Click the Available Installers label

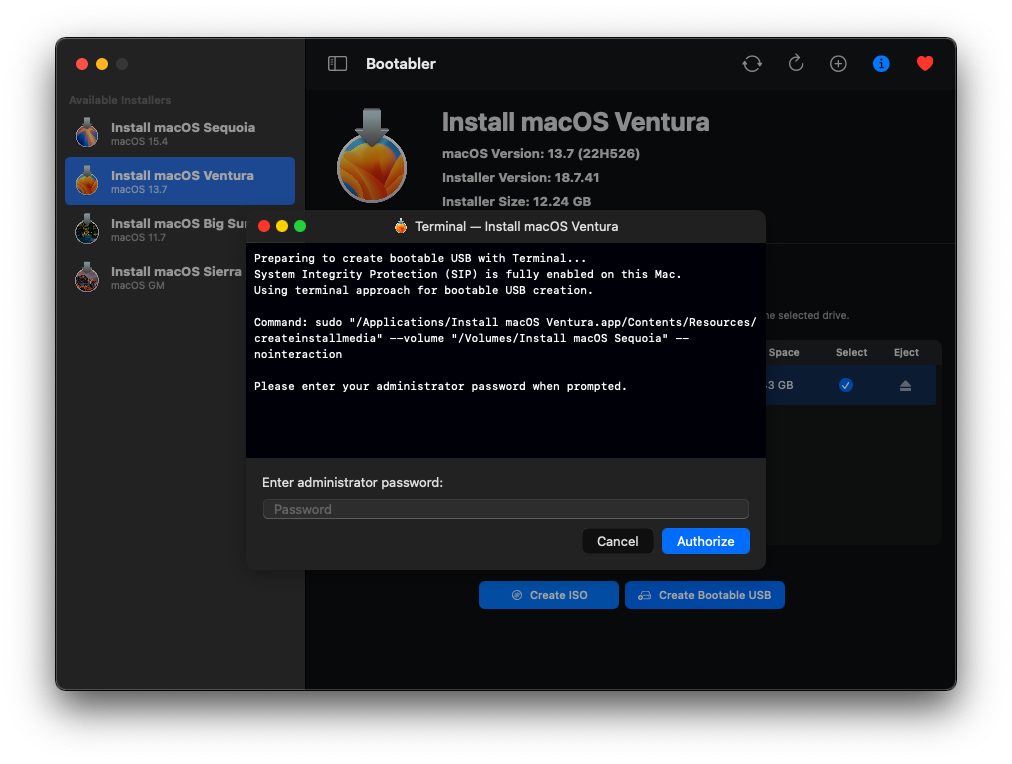(120, 100)
